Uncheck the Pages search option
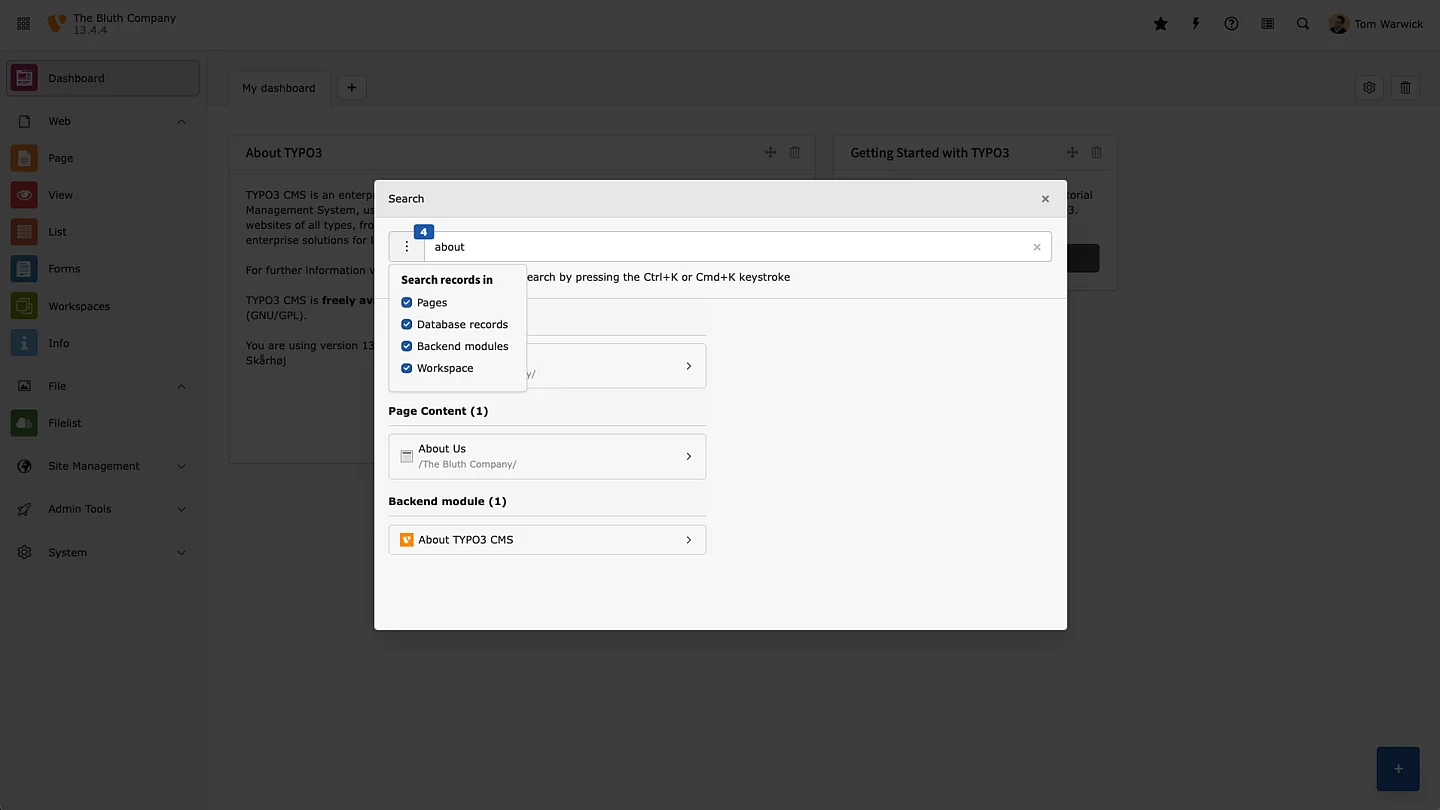 [x=406, y=302]
